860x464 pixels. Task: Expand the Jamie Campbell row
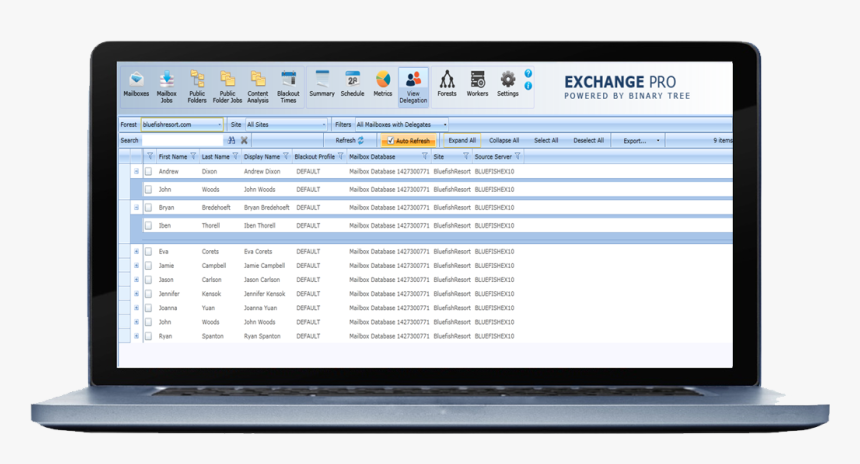pyautogui.click(x=136, y=265)
